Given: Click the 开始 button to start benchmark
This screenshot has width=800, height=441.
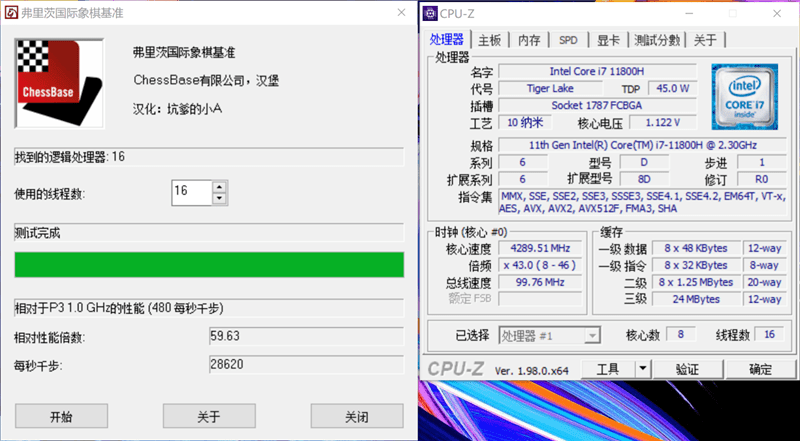Looking at the screenshot, I should (x=61, y=416).
